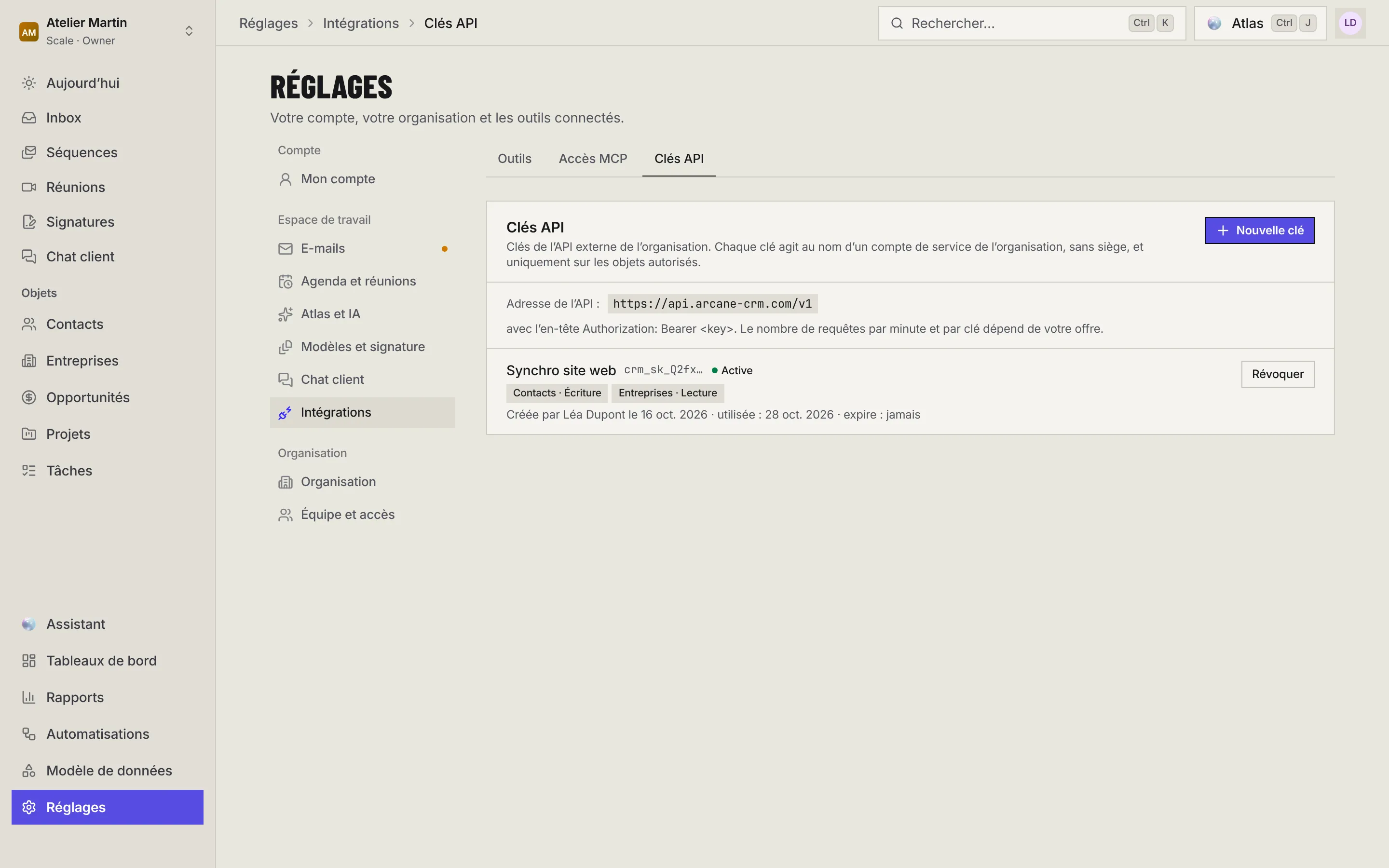Open Séquences mail icon in sidebar

(x=29, y=153)
